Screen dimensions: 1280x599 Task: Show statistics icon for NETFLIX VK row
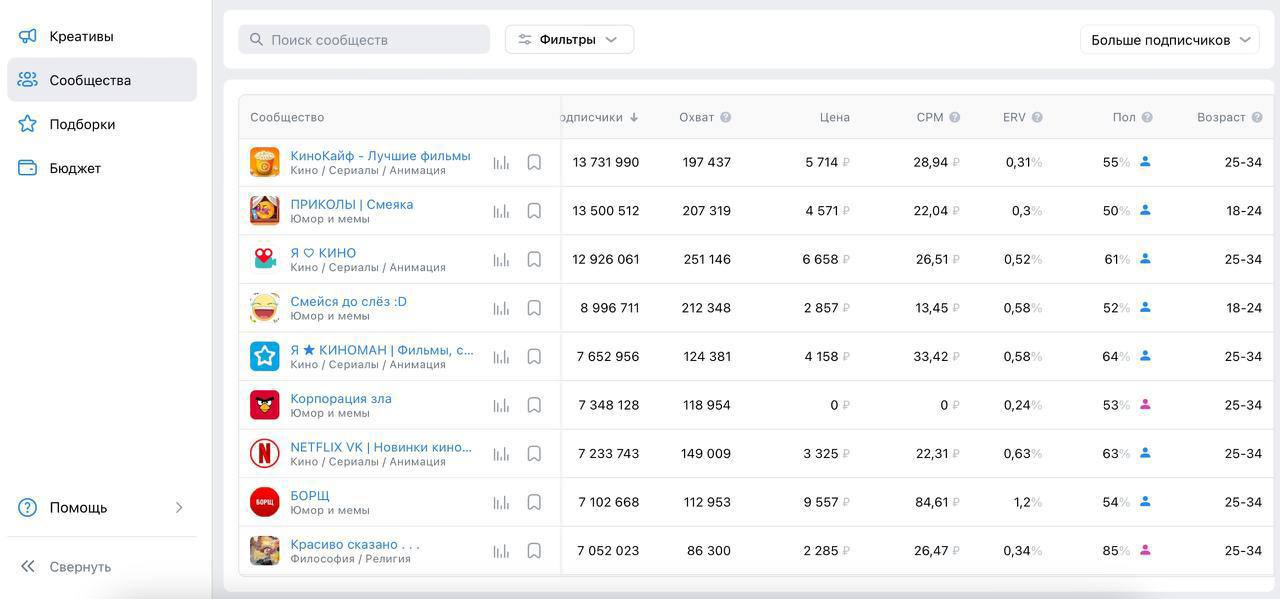501,454
